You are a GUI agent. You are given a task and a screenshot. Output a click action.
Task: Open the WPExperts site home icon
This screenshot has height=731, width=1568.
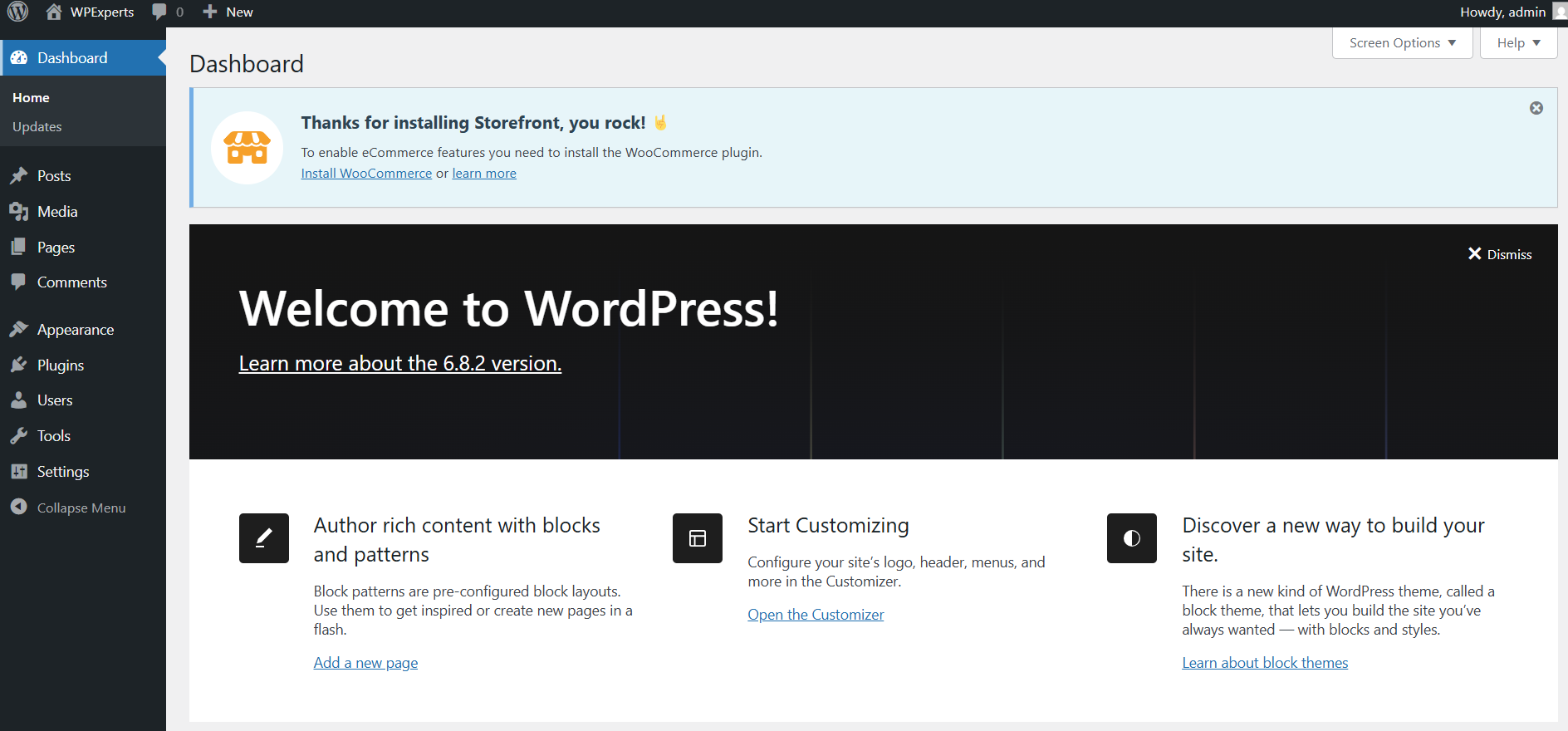point(54,12)
